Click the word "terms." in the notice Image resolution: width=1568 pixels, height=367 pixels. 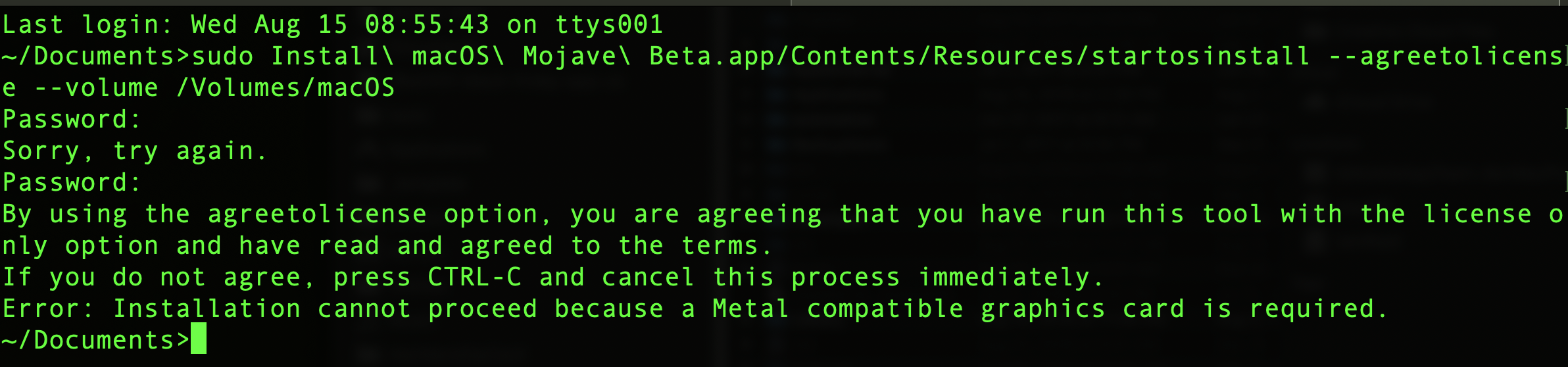click(x=727, y=246)
